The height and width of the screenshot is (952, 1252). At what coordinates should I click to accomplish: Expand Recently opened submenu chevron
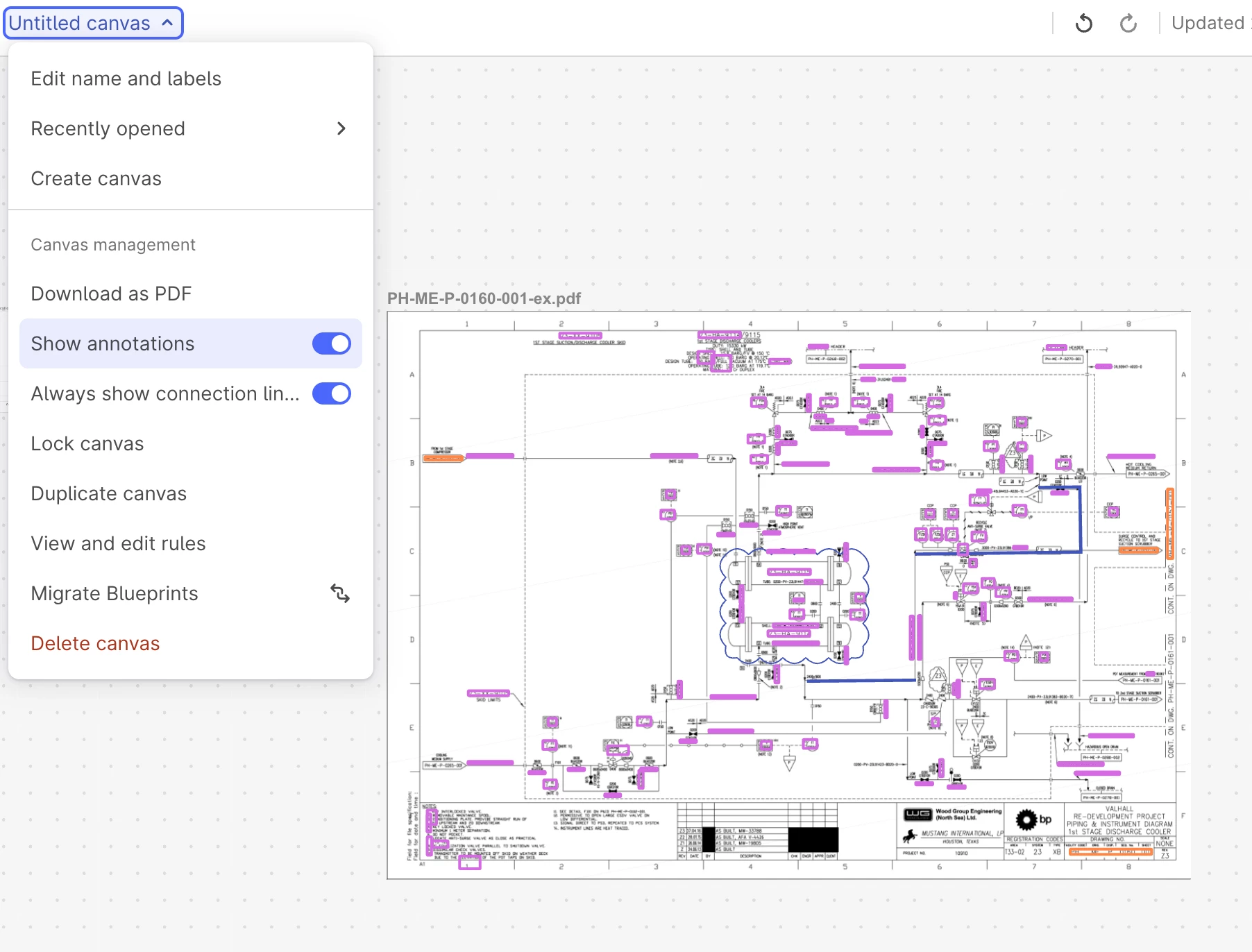341,128
